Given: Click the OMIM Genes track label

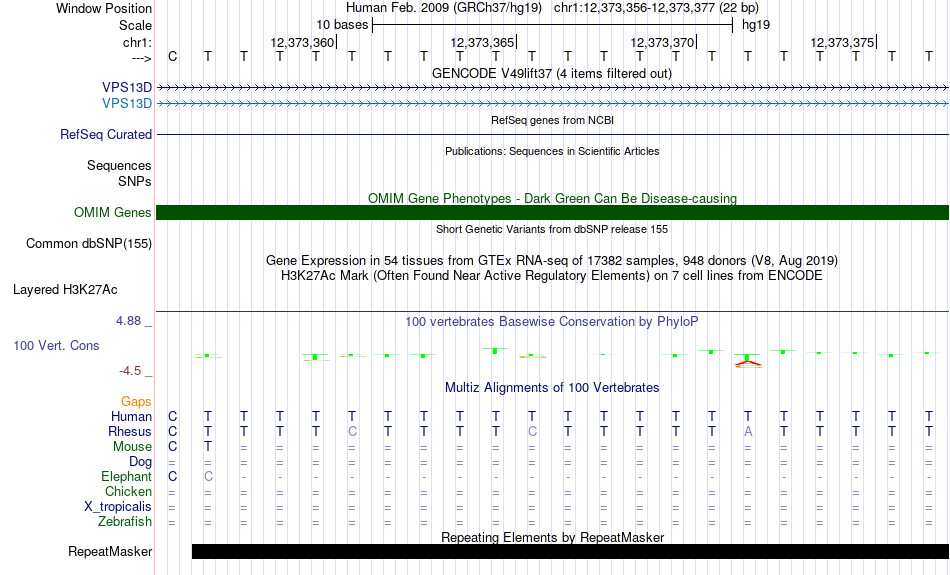Looking at the screenshot, I should [x=112, y=213].
